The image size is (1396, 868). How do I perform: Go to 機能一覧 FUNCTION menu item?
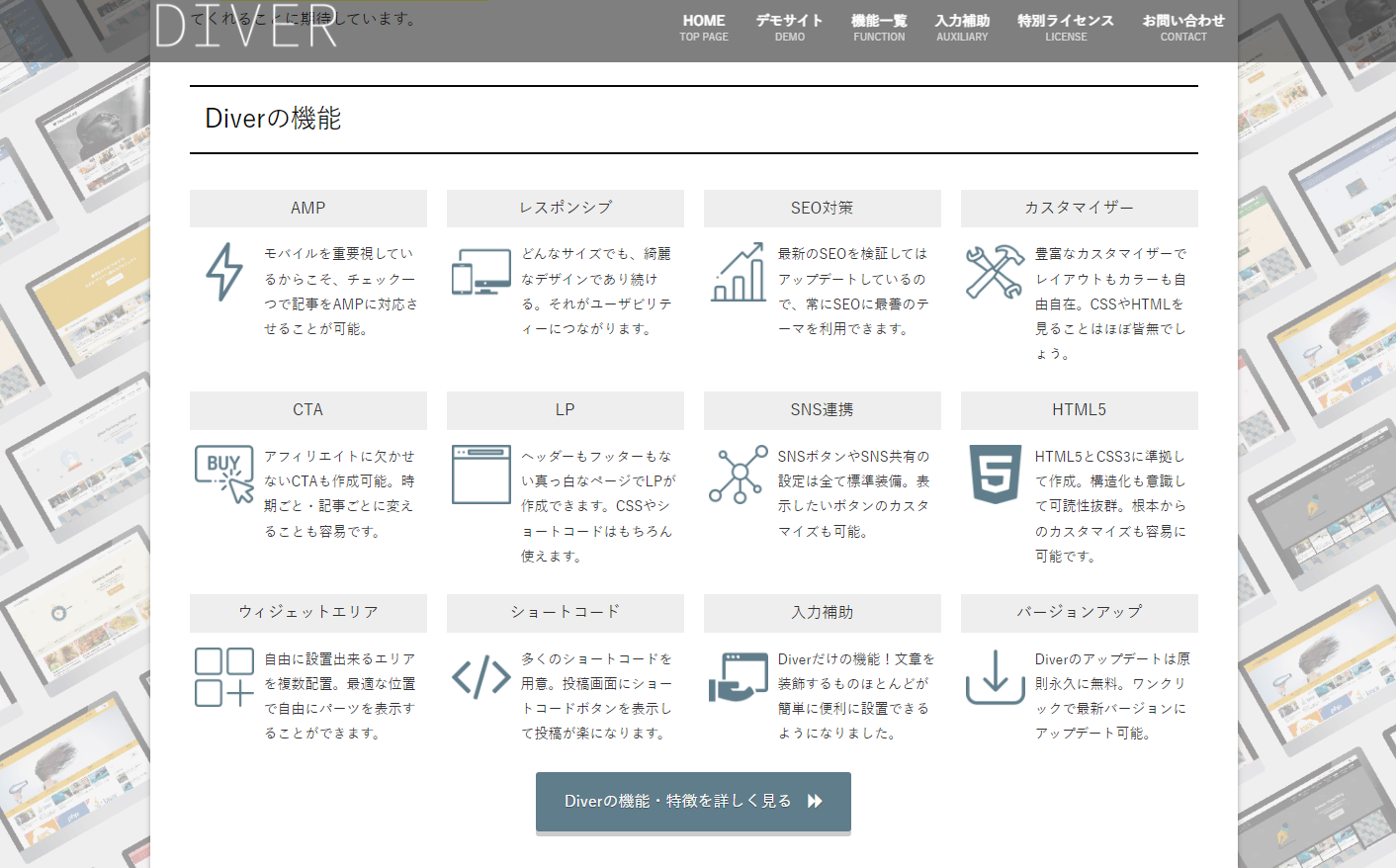click(879, 28)
